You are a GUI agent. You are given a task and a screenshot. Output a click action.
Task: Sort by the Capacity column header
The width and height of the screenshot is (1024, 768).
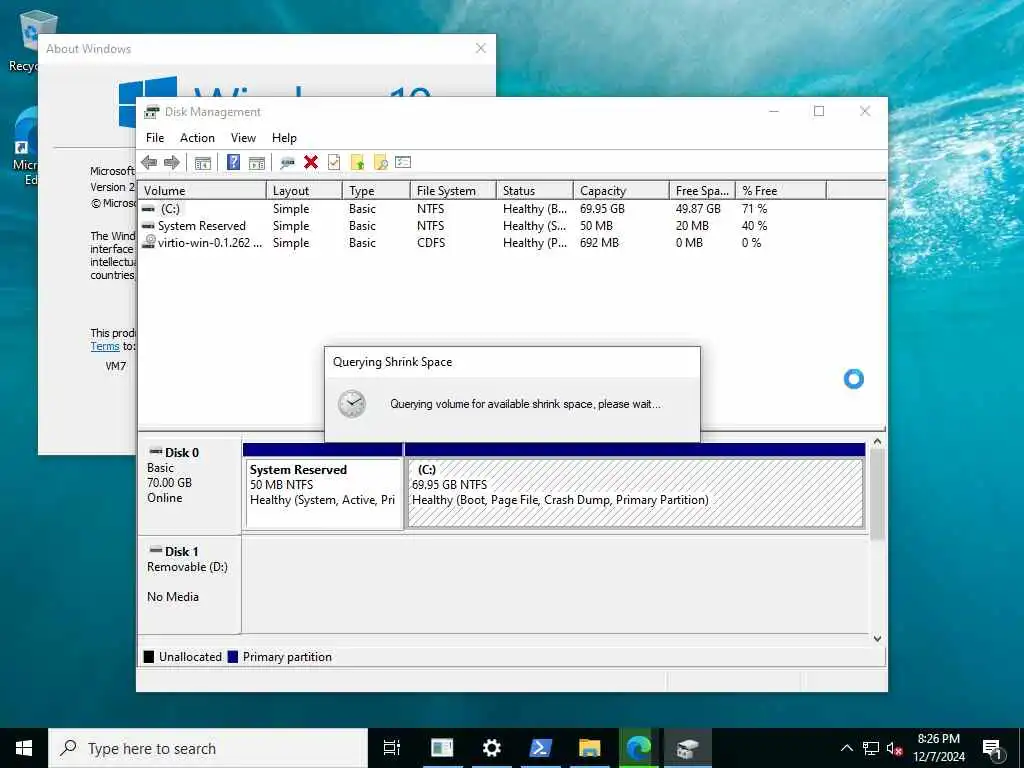coord(621,191)
